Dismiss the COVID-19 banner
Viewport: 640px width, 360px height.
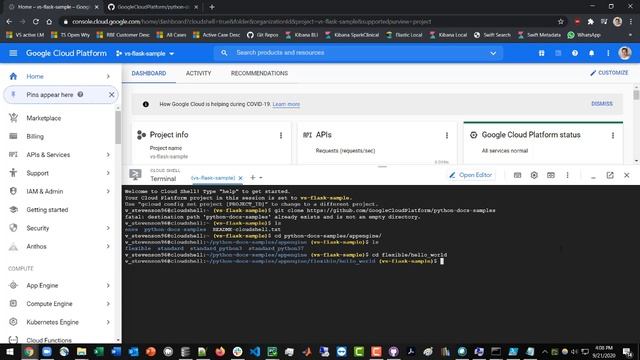pos(602,104)
